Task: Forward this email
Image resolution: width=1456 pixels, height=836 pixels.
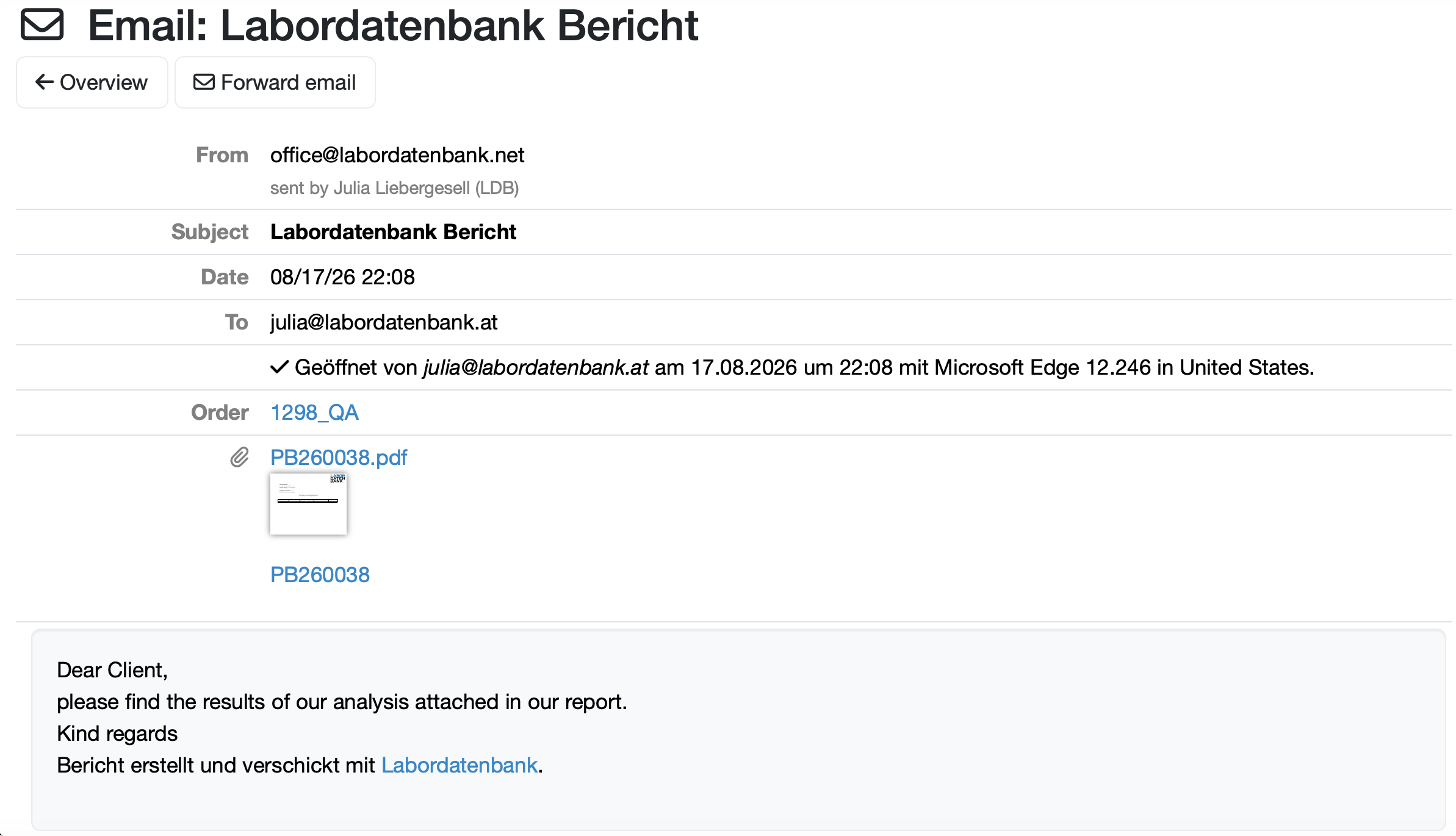Action: click(x=275, y=82)
